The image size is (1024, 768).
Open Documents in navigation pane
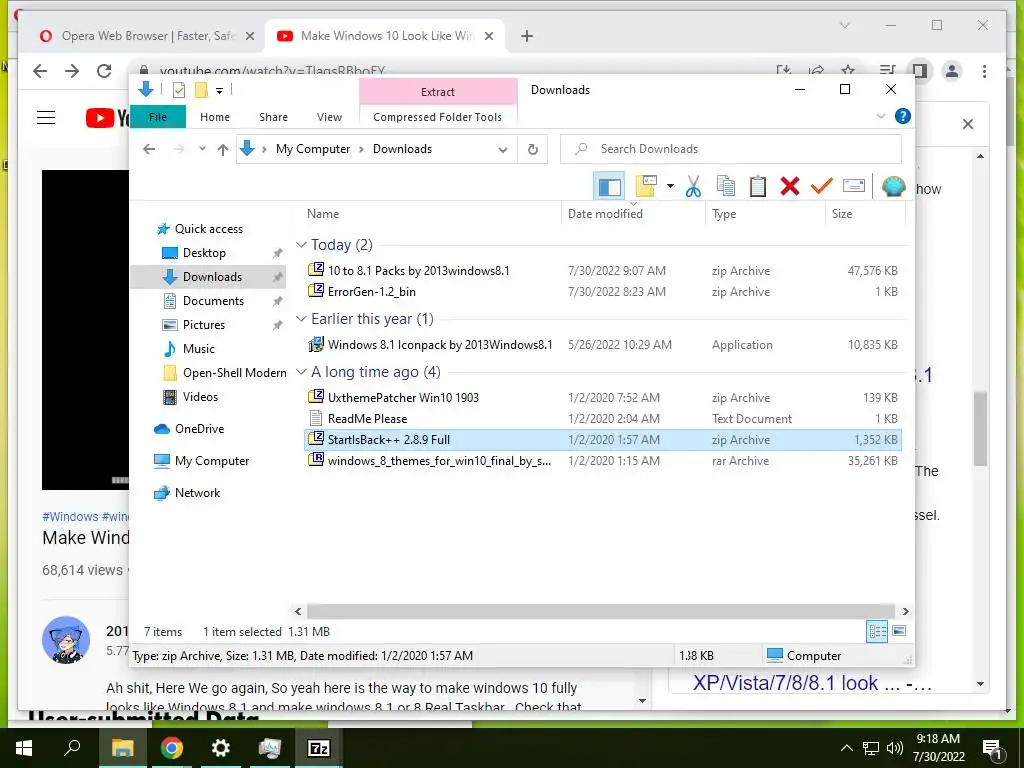tap(213, 300)
